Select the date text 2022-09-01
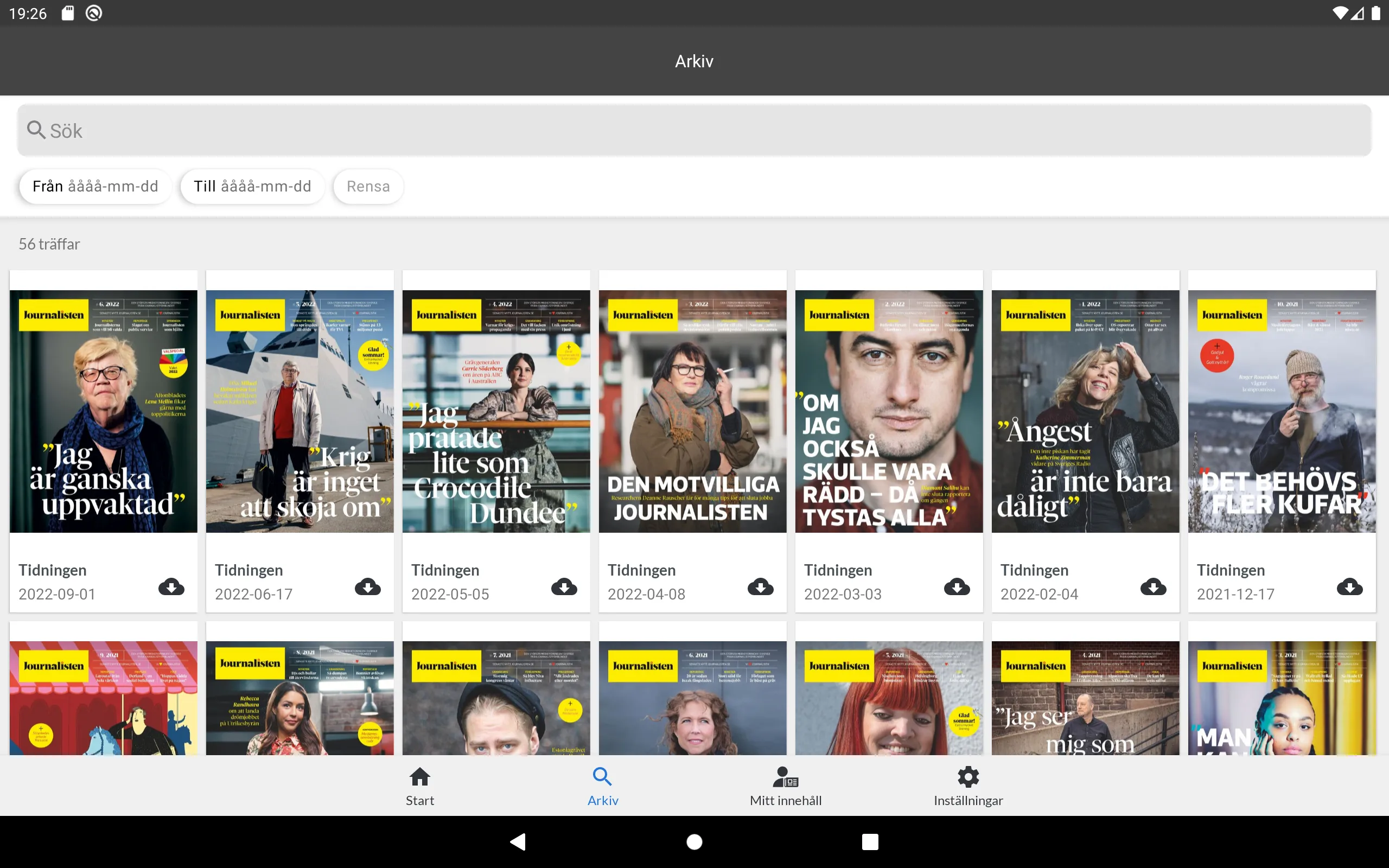Viewport: 1389px width, 868px height. coord(57,594)
